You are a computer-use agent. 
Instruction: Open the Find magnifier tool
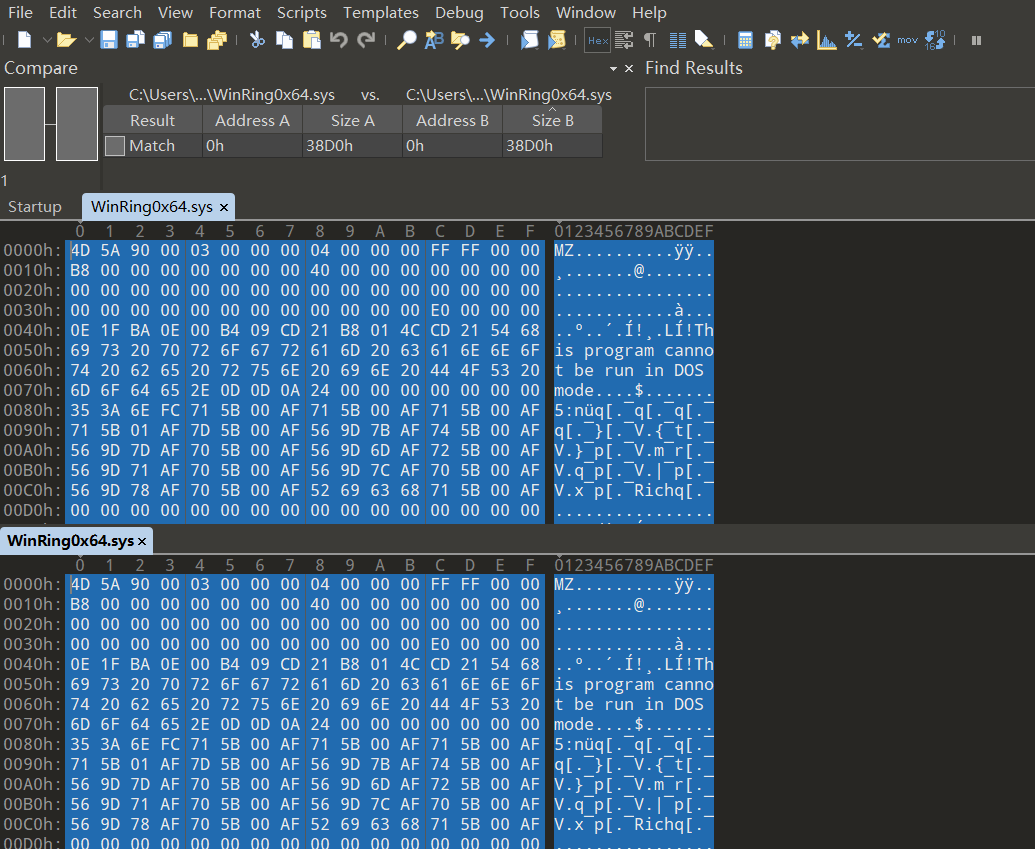tap(407, 40)
